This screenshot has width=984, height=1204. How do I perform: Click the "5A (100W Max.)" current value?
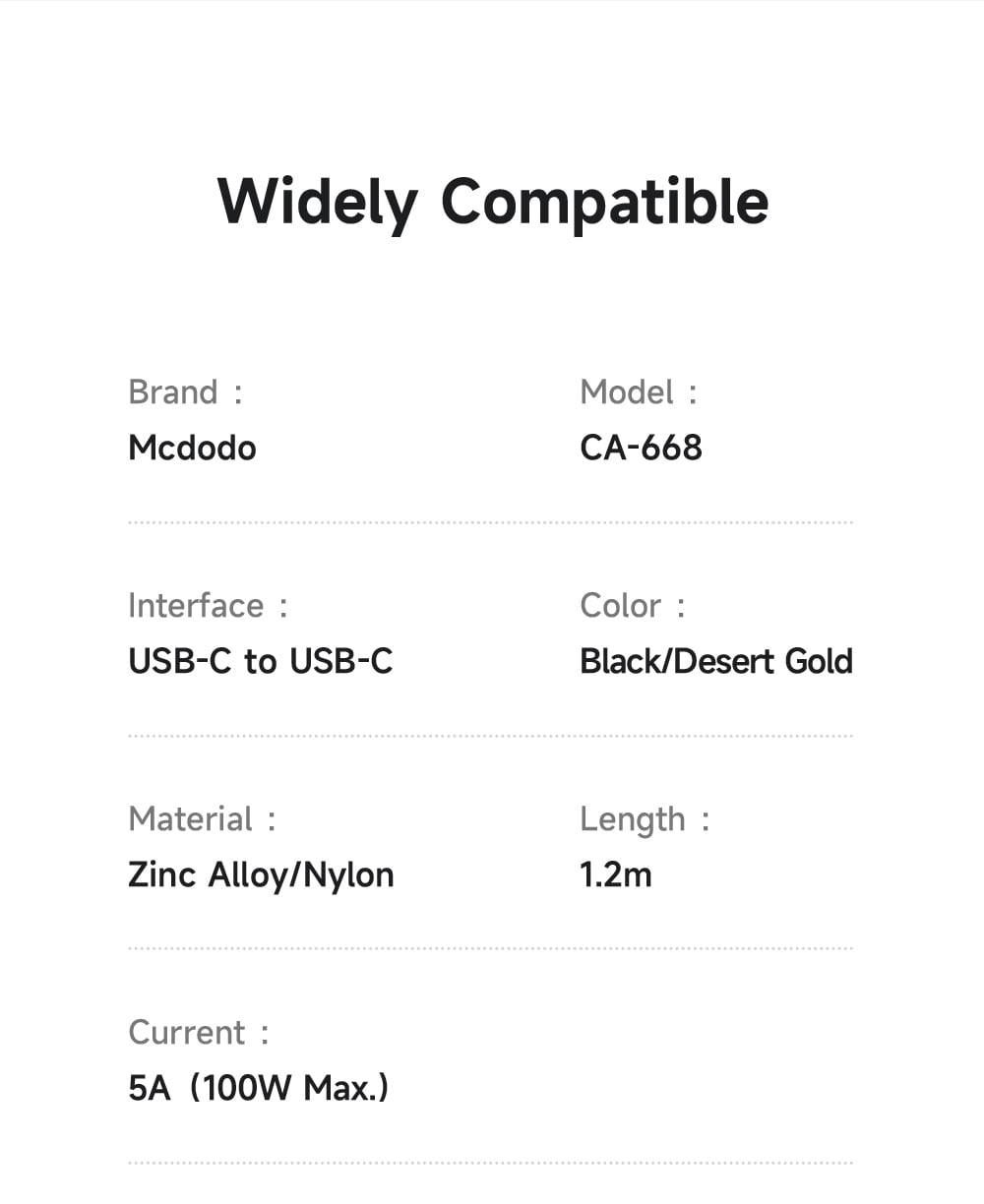(x=259, y=1089)
